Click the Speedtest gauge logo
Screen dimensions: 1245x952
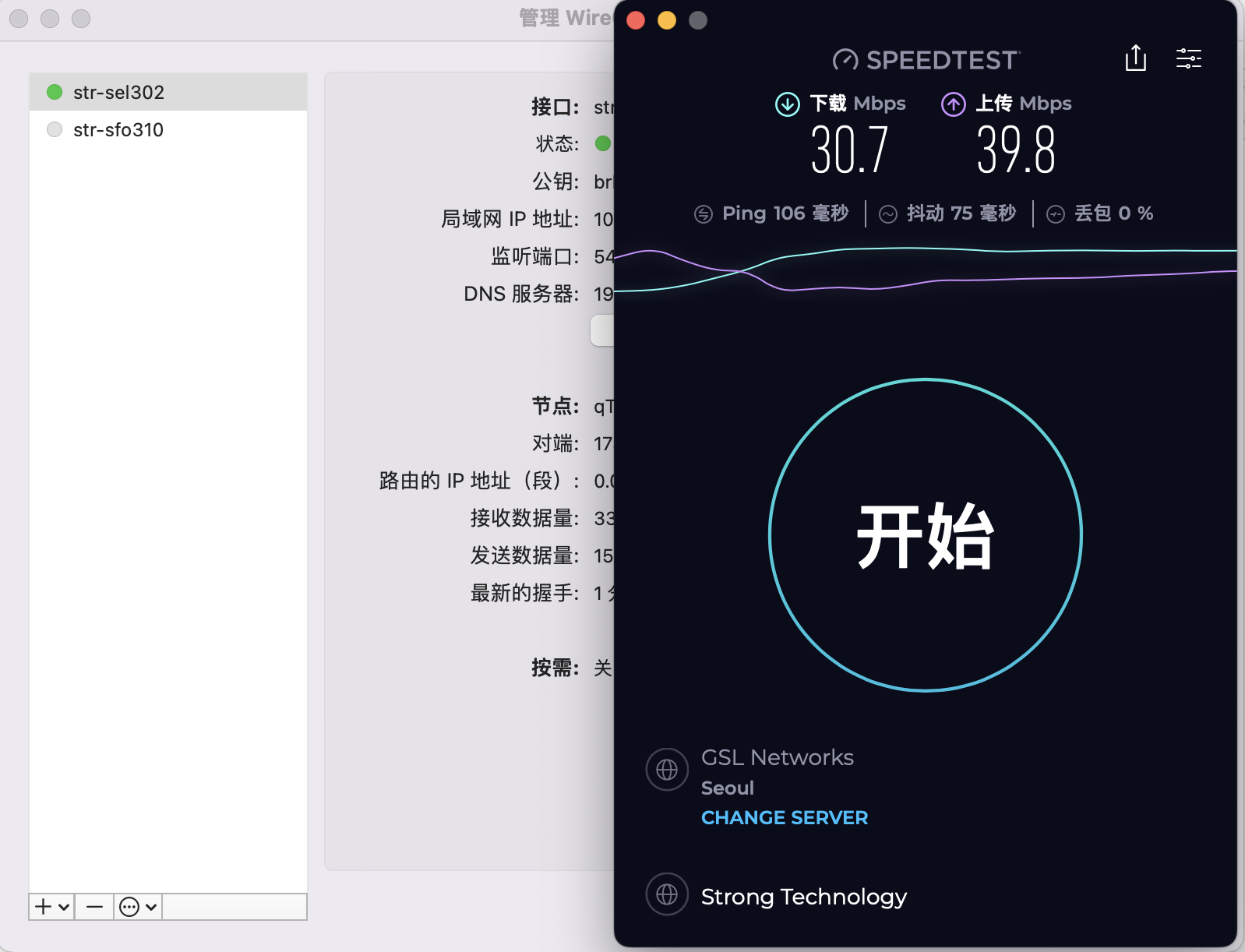click(x=845, y=60)
